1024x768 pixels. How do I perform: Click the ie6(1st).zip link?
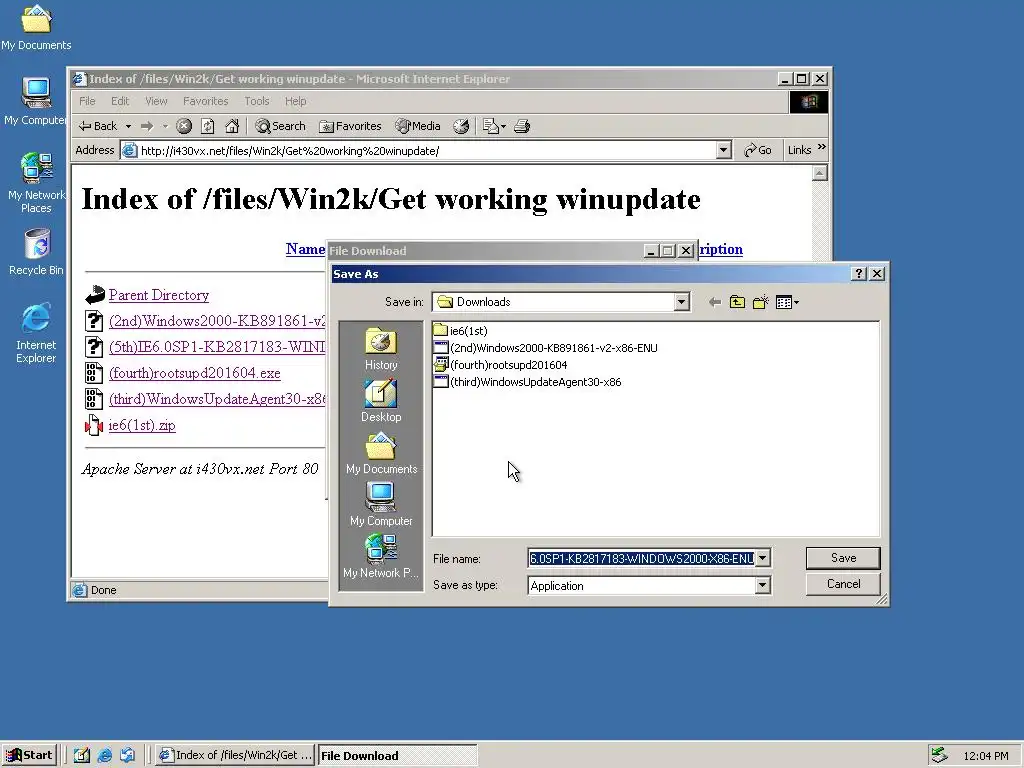pos(142,425)
